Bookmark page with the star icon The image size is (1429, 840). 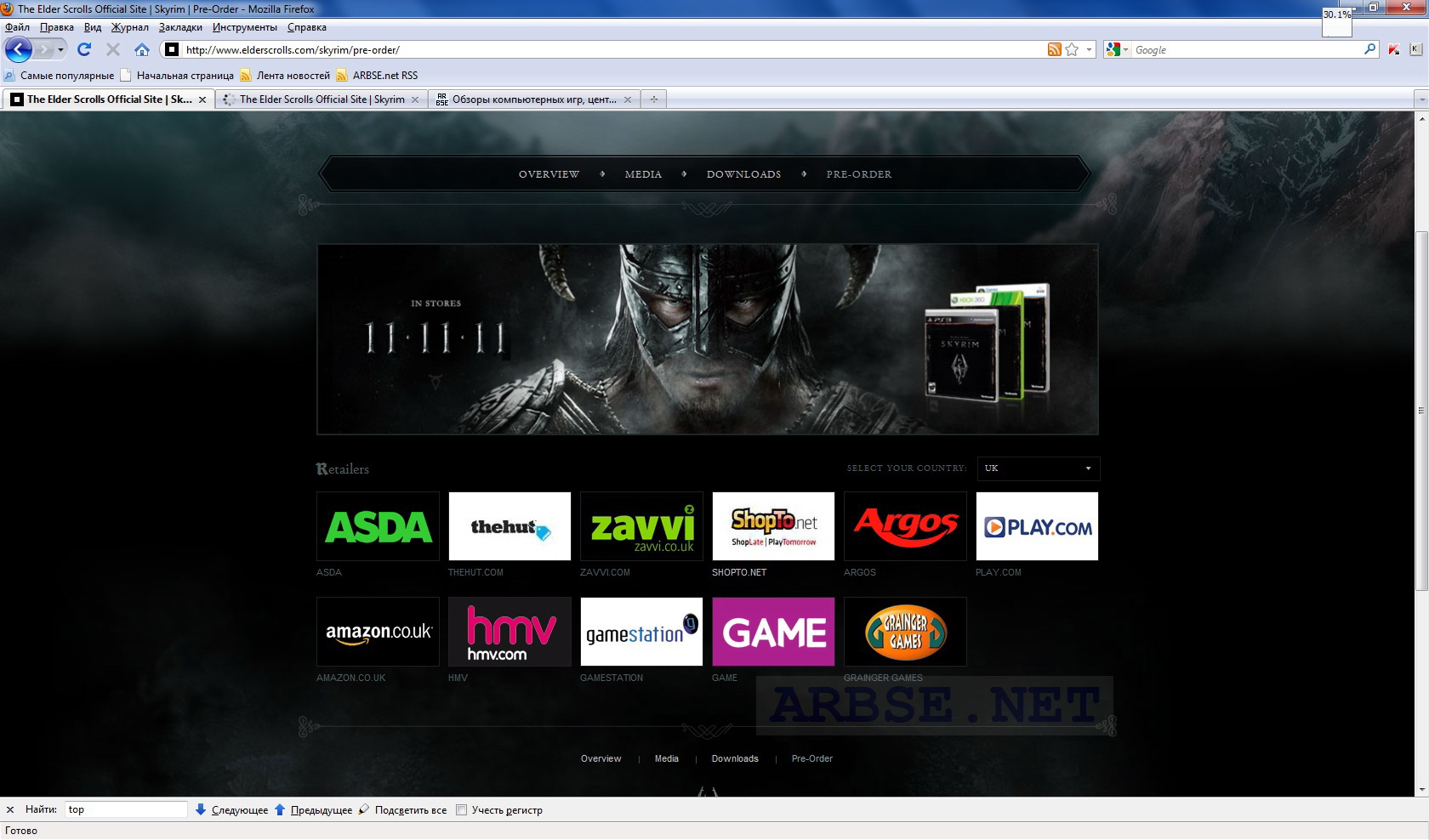click(x=1072, y=49)
